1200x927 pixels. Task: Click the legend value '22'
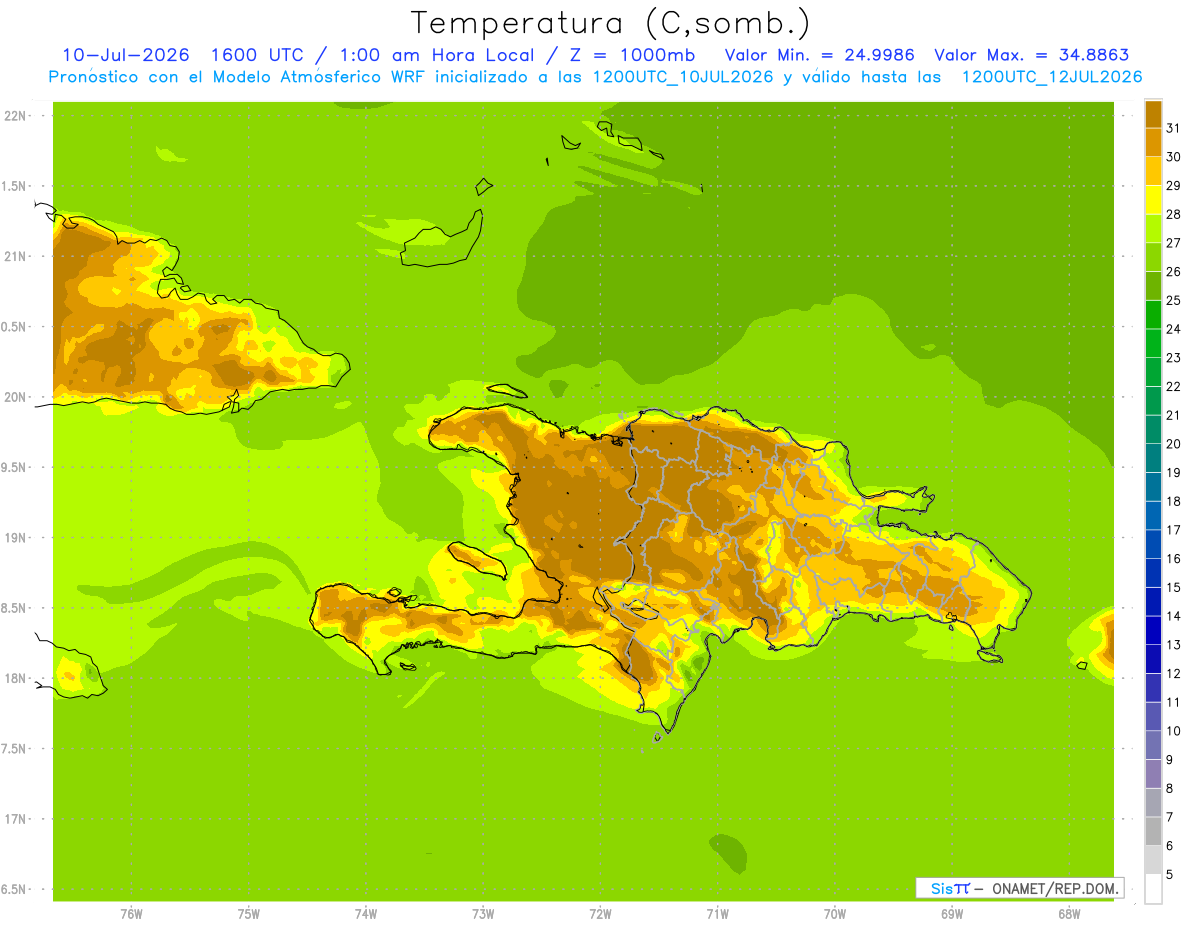pyautogui.click(x=1174, y=386)
